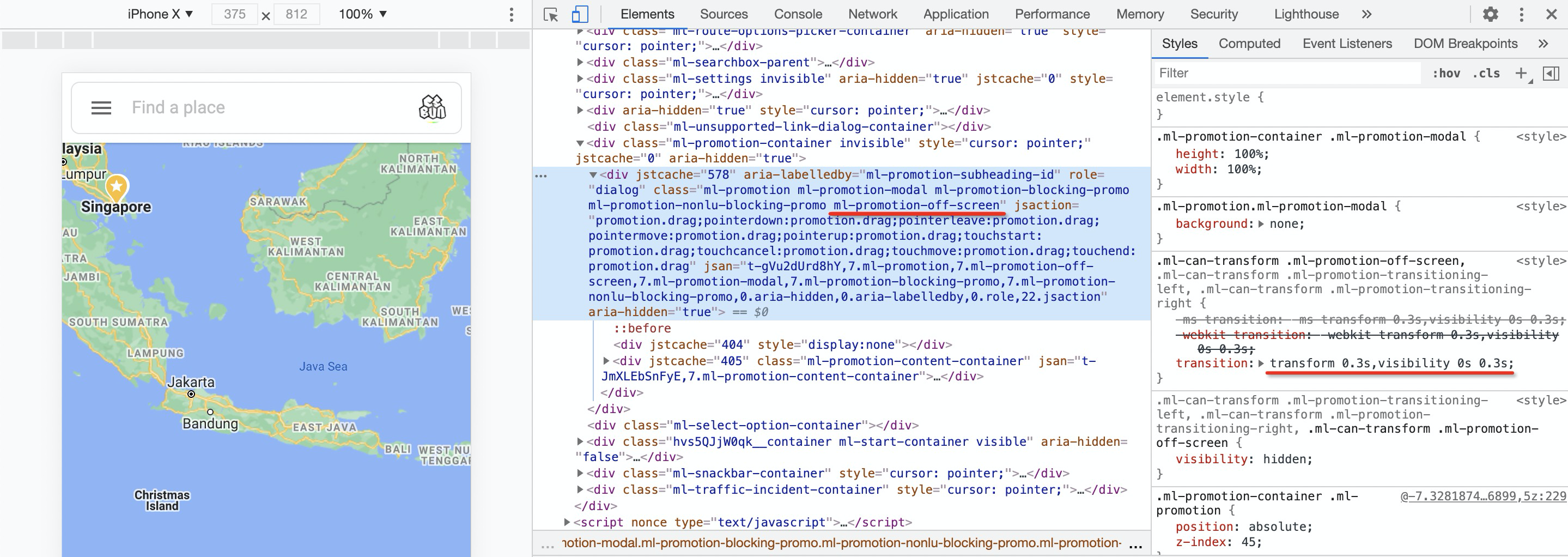Viewport: 1568px width, 557px height.
Task: Switch to the Console tab
Action: pos(798,14)
